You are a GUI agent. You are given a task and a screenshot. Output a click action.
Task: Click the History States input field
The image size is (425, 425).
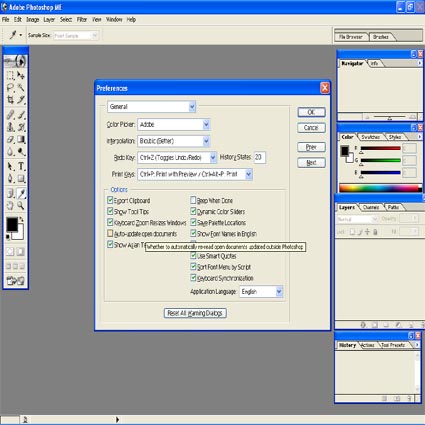pos(260,157)
